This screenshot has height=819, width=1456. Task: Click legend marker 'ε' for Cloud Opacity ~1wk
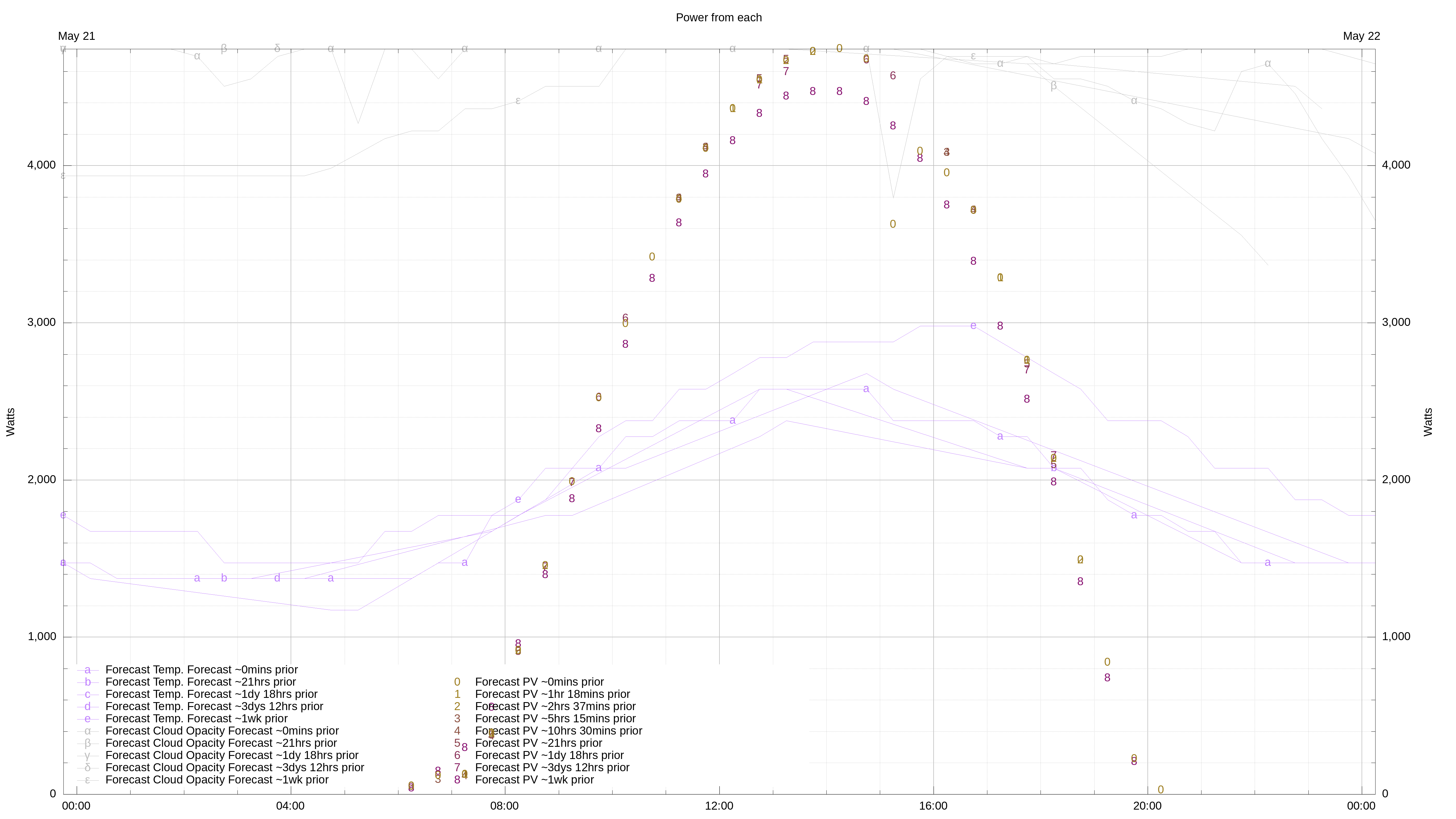point(88,780)
